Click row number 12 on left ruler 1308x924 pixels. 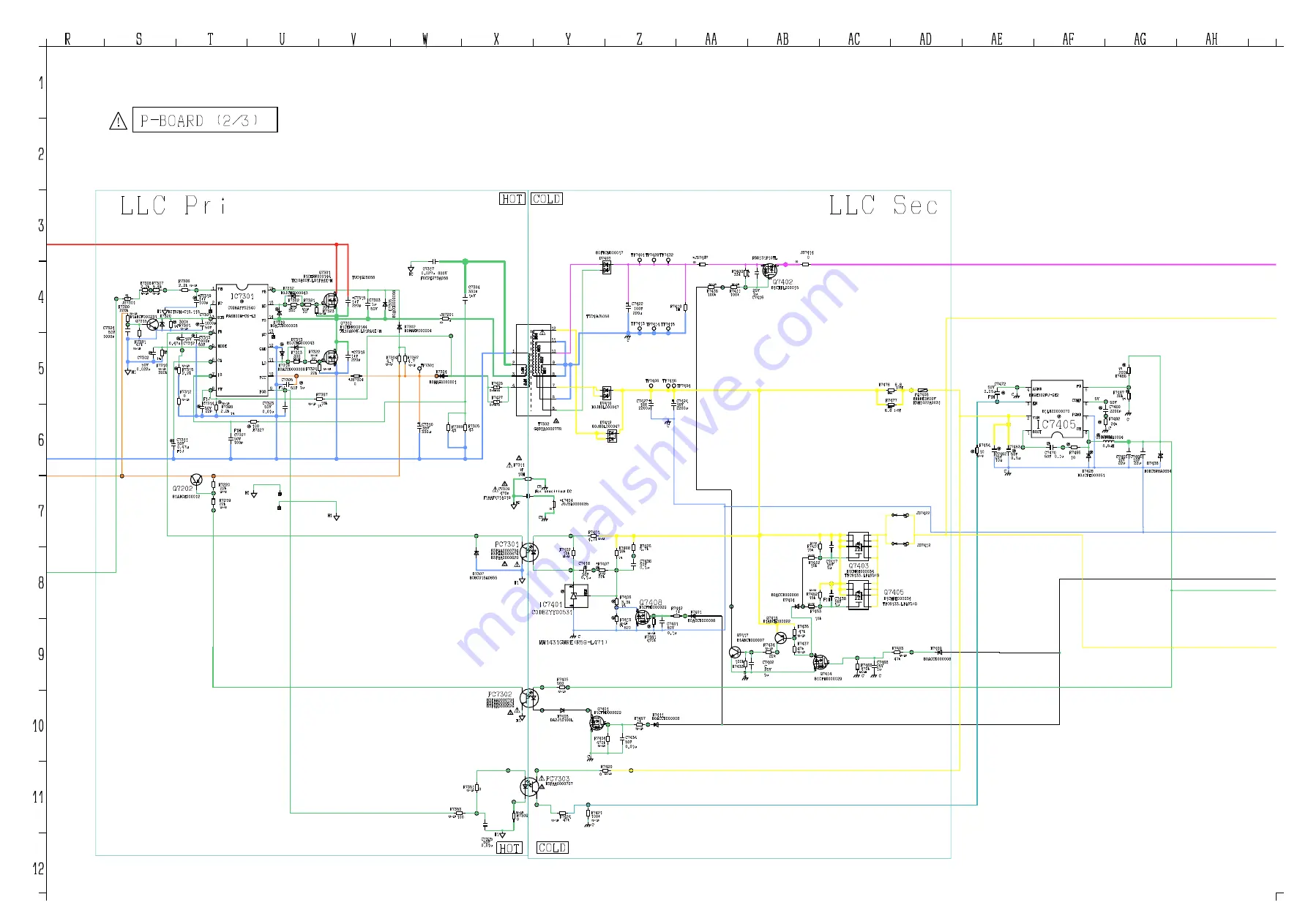38,868
